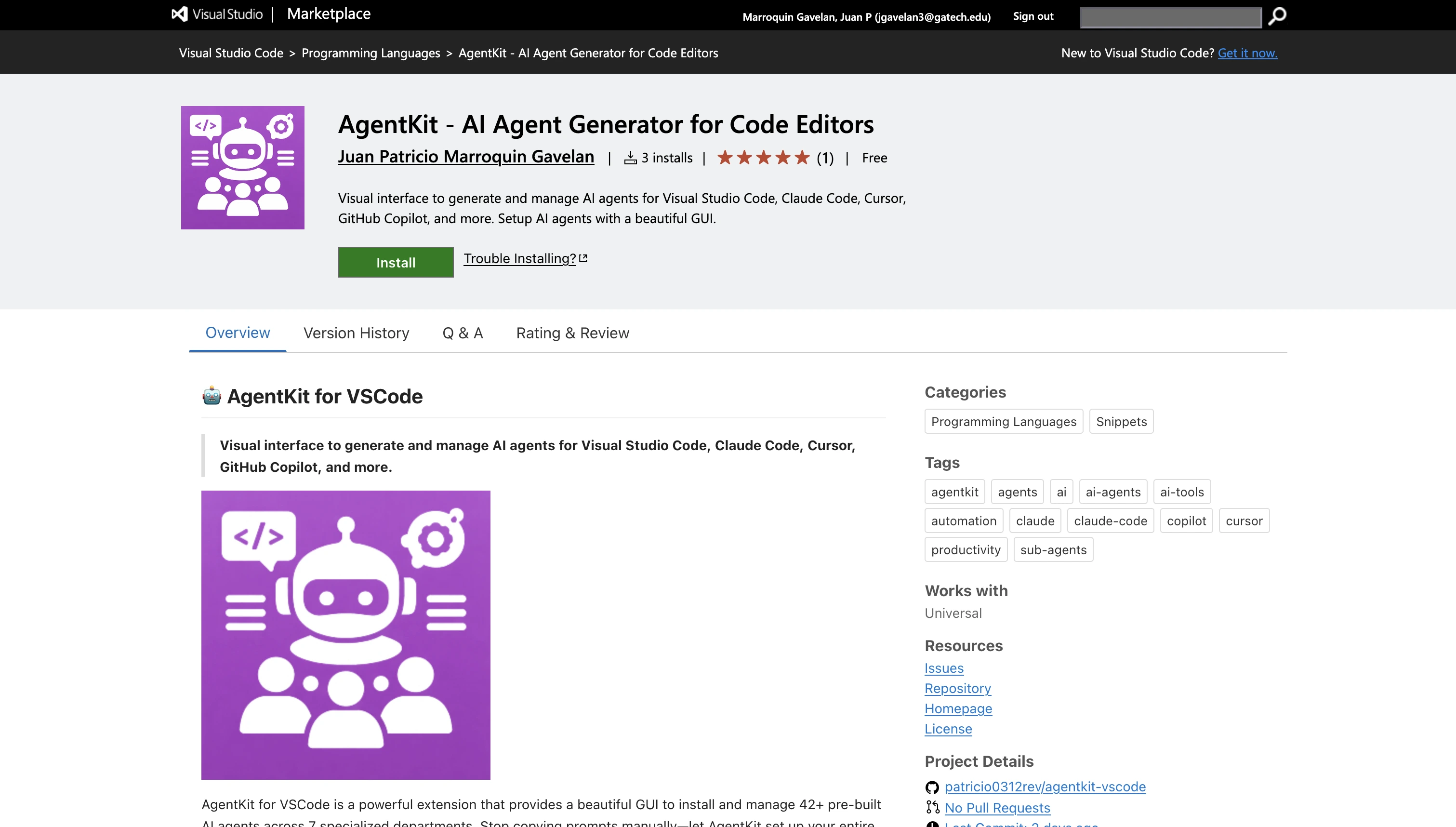
Task: Open the Marketplace home link
Action: click(329, 13)
